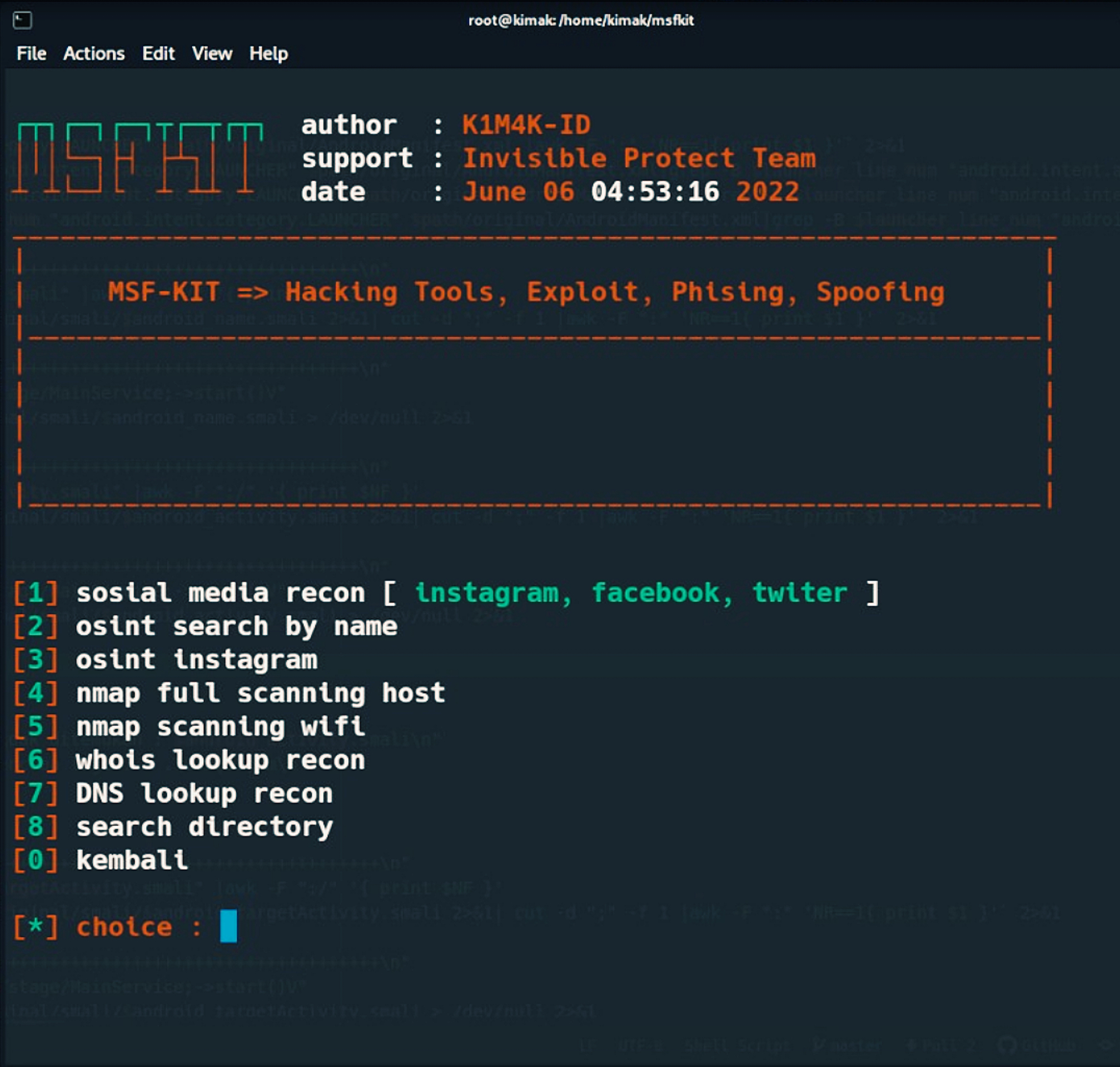Click the root@kimak title bar text
1120x1067 pixels.
pos(581,21)
